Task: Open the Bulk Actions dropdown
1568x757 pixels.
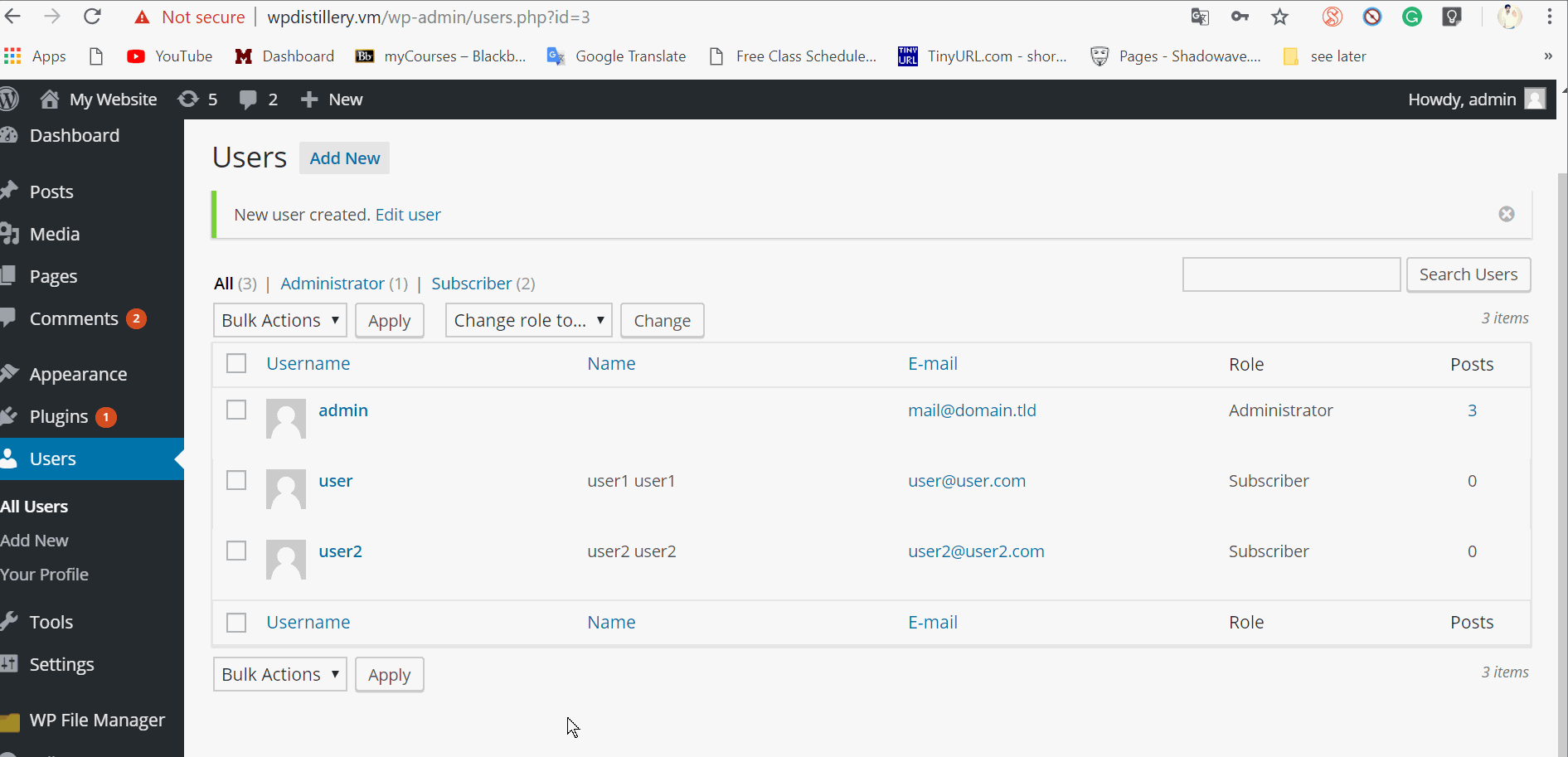Action: pyautogui.click(x=279, y=320)
